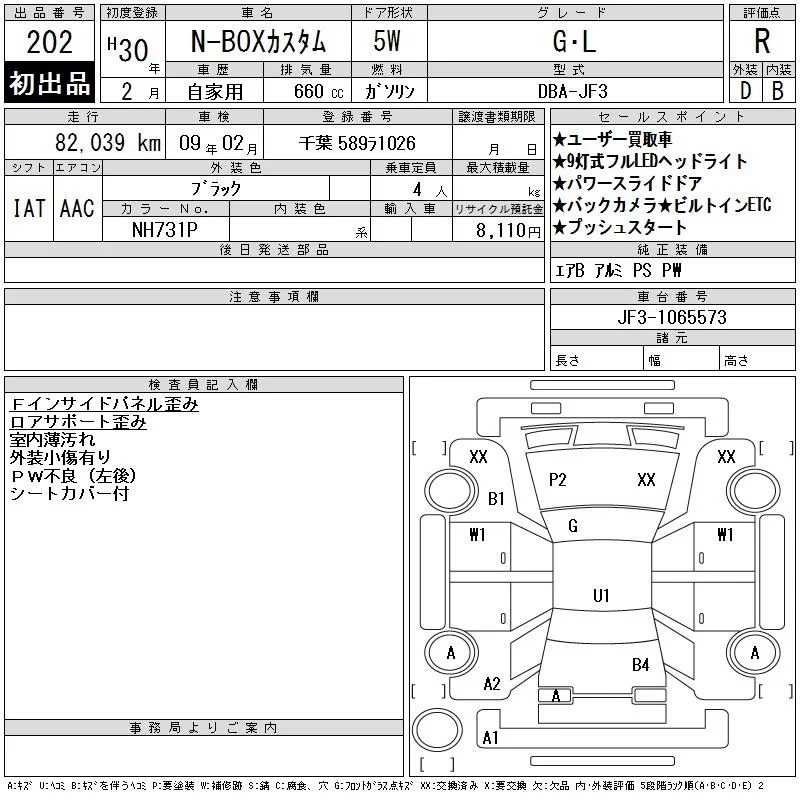The image size is (800, 800).
Task: Click the 検査員記入欄 header
Action: (204, 385)
